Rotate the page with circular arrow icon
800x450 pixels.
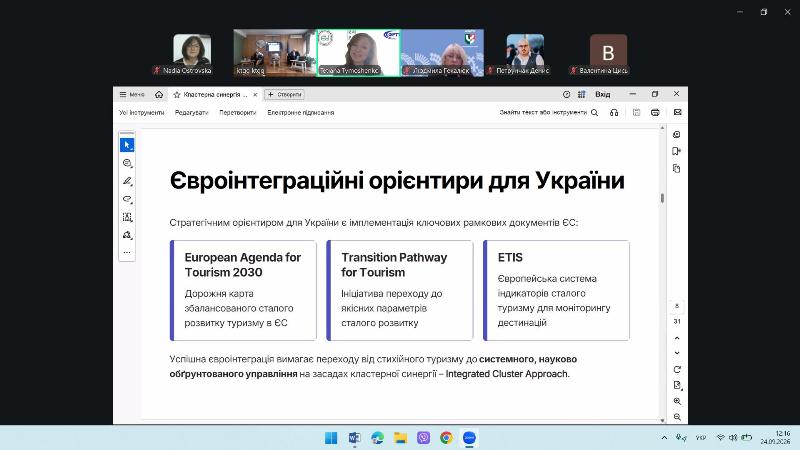(x=677, y=369)
